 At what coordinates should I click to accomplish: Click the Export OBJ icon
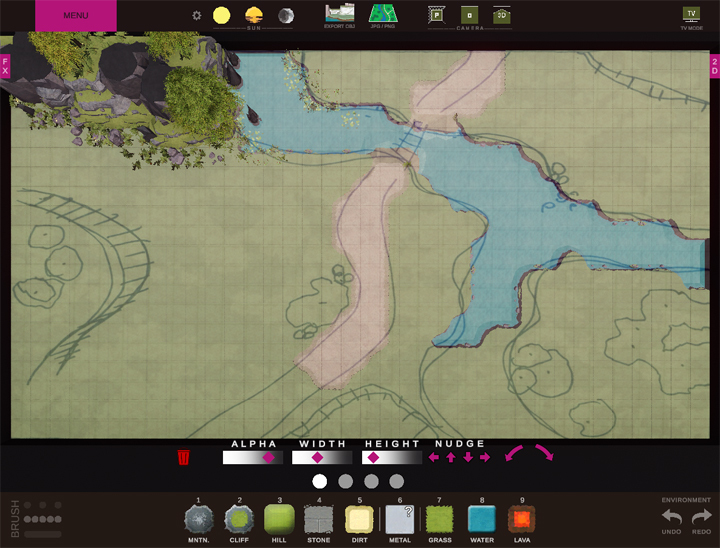point(340,14)
